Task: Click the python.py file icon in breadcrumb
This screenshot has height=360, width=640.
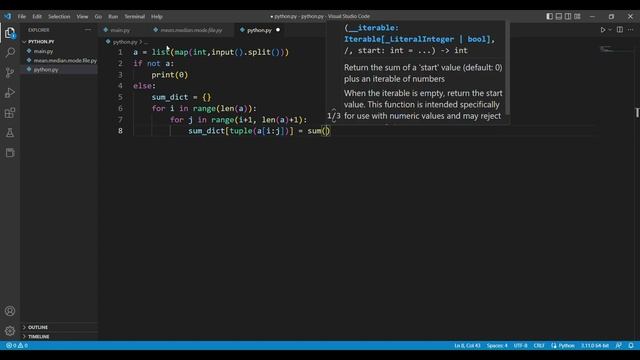Action: (x=108, y=42)
